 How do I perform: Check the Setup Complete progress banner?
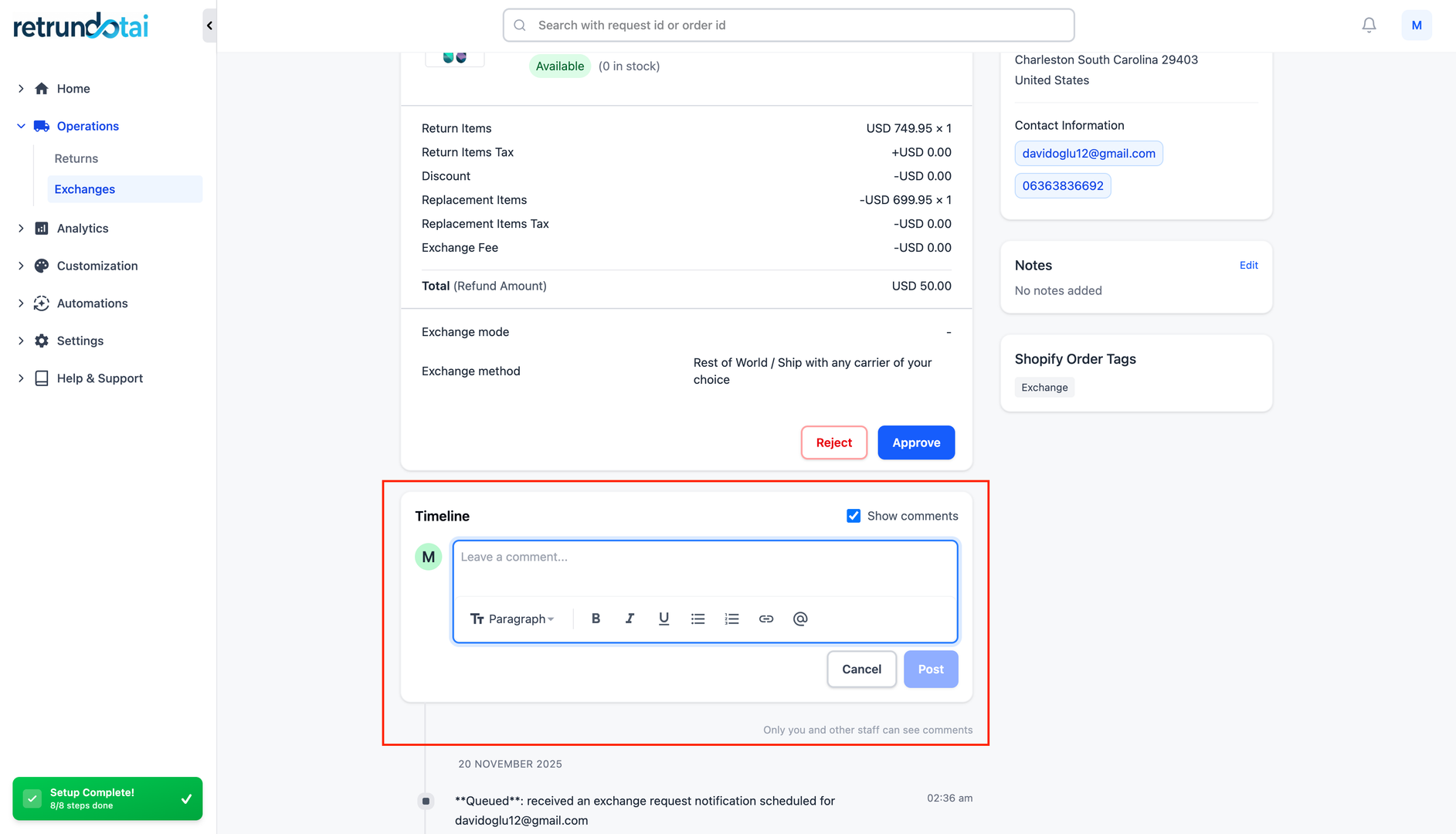[x=107, y=798]
